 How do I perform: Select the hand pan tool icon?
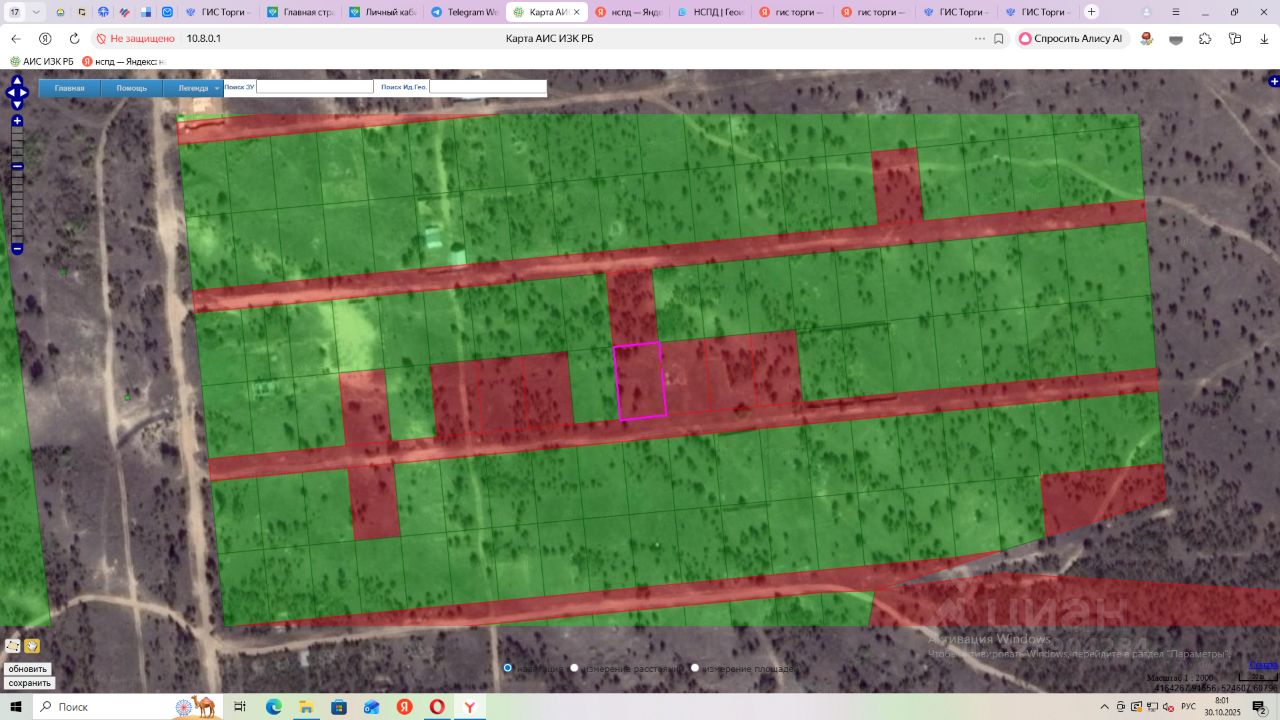[x=32, y=646]
